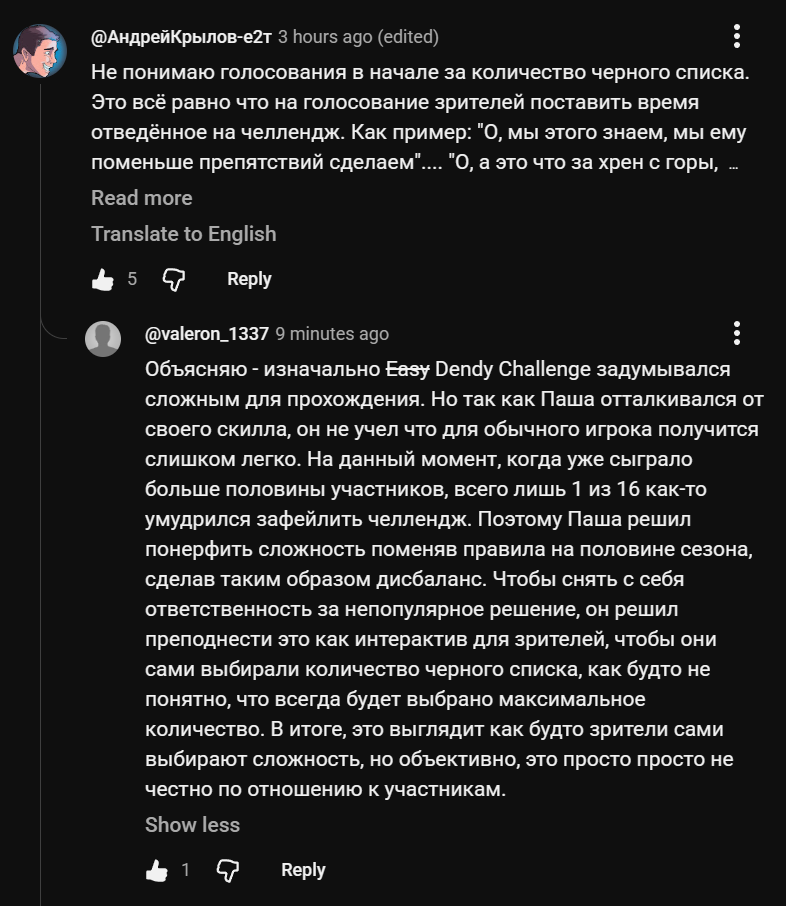Screen dimensions: 786x906
Task: Select the like count 5 on top comment
Action: pos(132,279)
